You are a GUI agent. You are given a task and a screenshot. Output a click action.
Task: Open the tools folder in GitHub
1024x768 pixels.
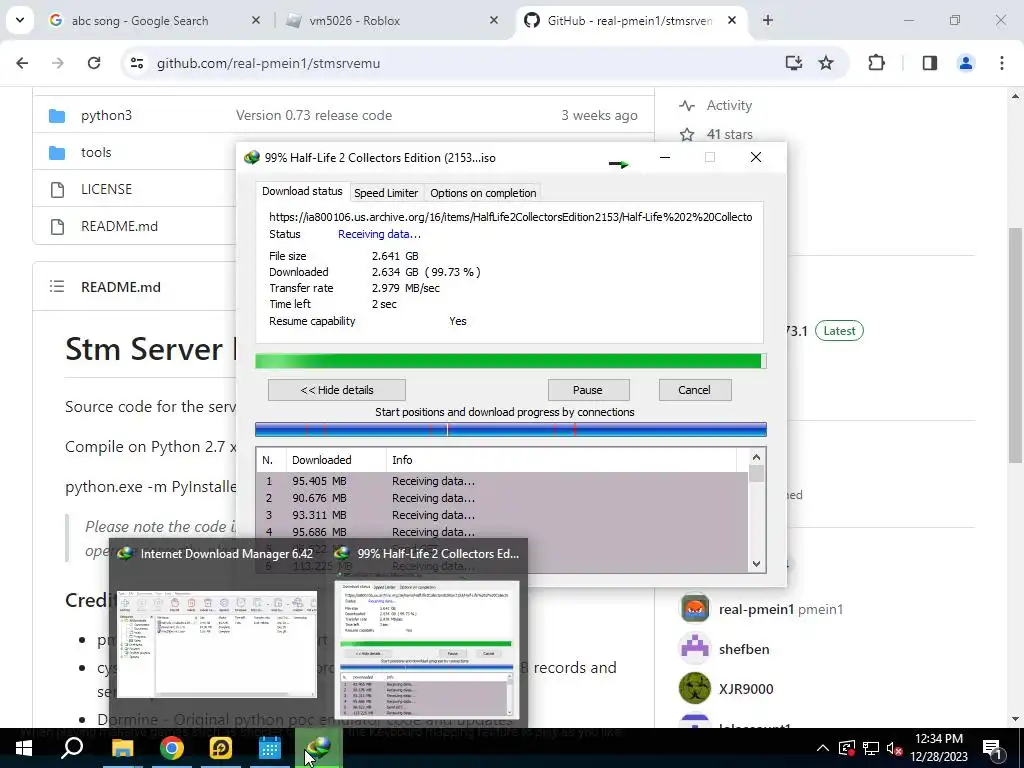pos(96,152)
